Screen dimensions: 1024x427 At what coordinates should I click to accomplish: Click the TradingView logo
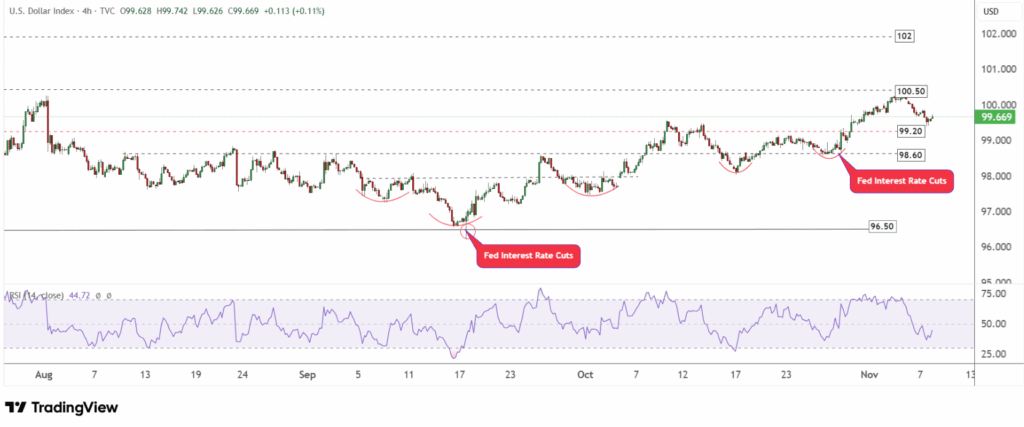click(62, 408)
